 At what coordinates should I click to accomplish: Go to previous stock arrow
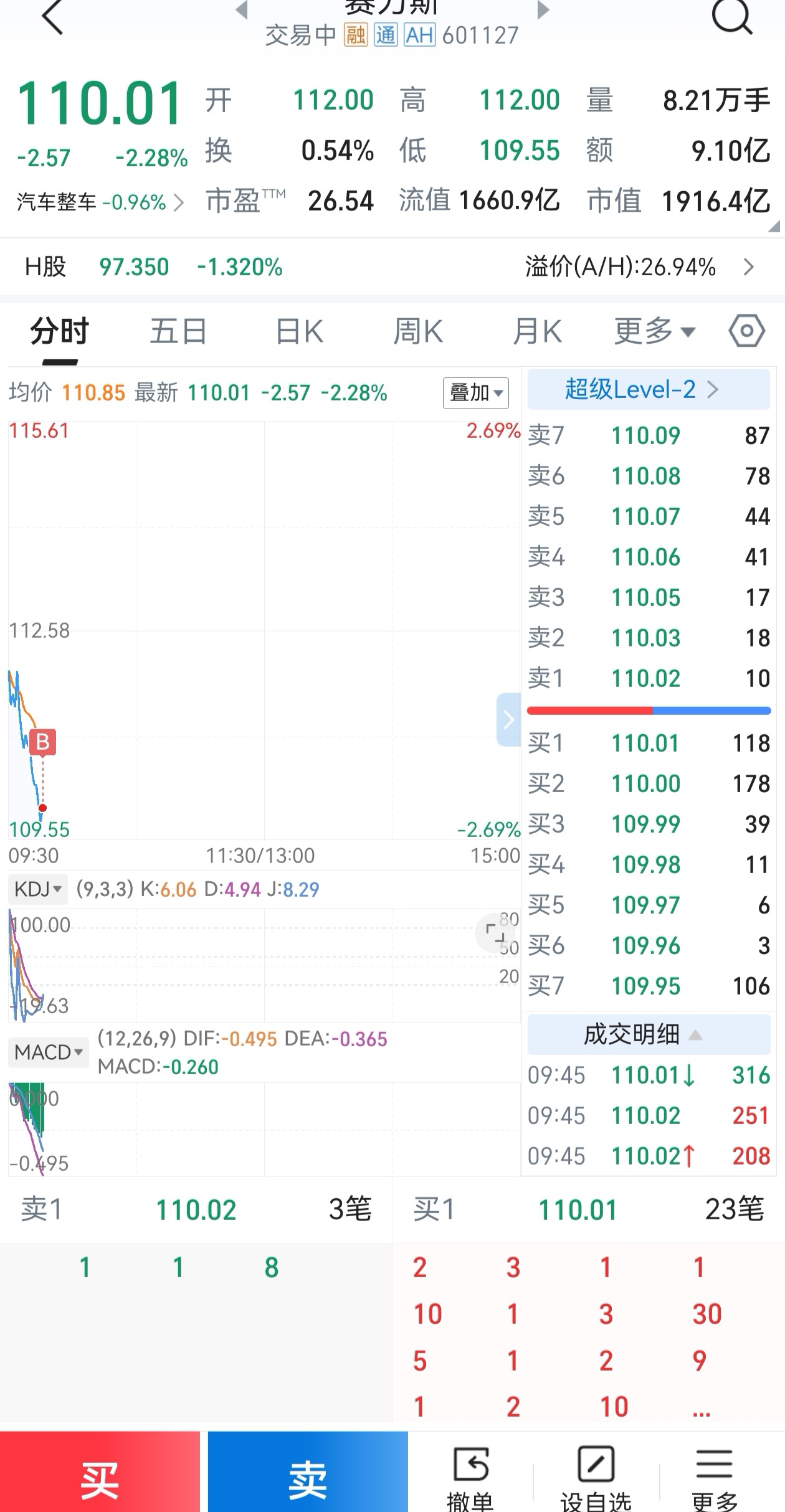coord(242,10)
